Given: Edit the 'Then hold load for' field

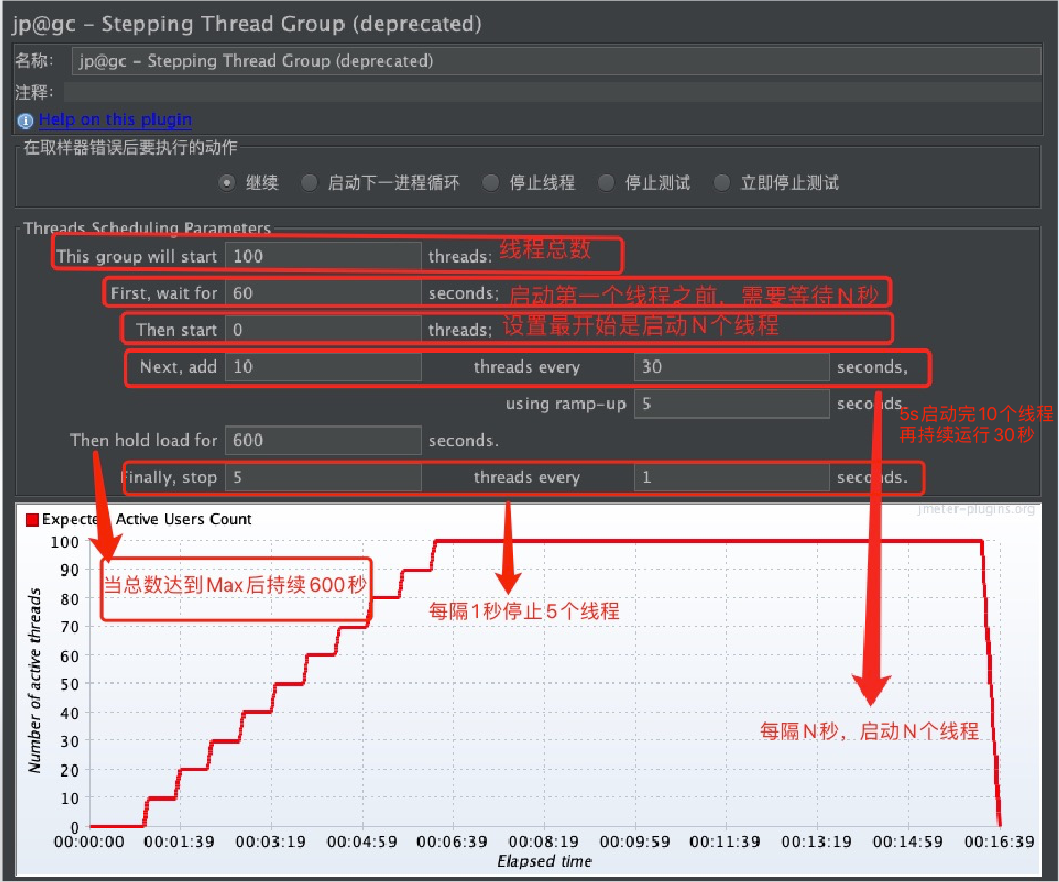Looking at the screenshot, I should (x=324, y=440).
